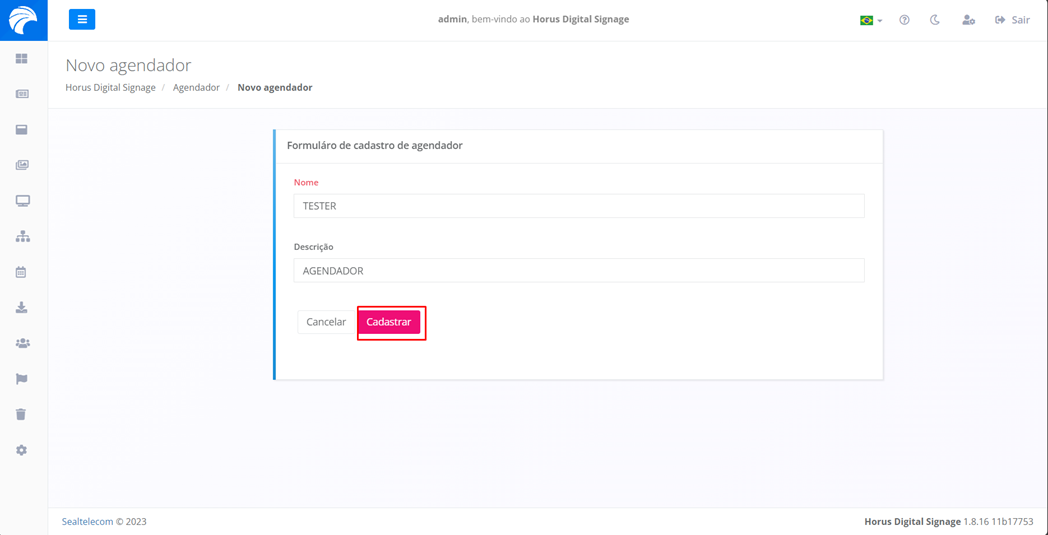Screen dimensions: 1048x535
Task: Open the Brazil flag language dropdown
Action: click(x=870, y=20)
